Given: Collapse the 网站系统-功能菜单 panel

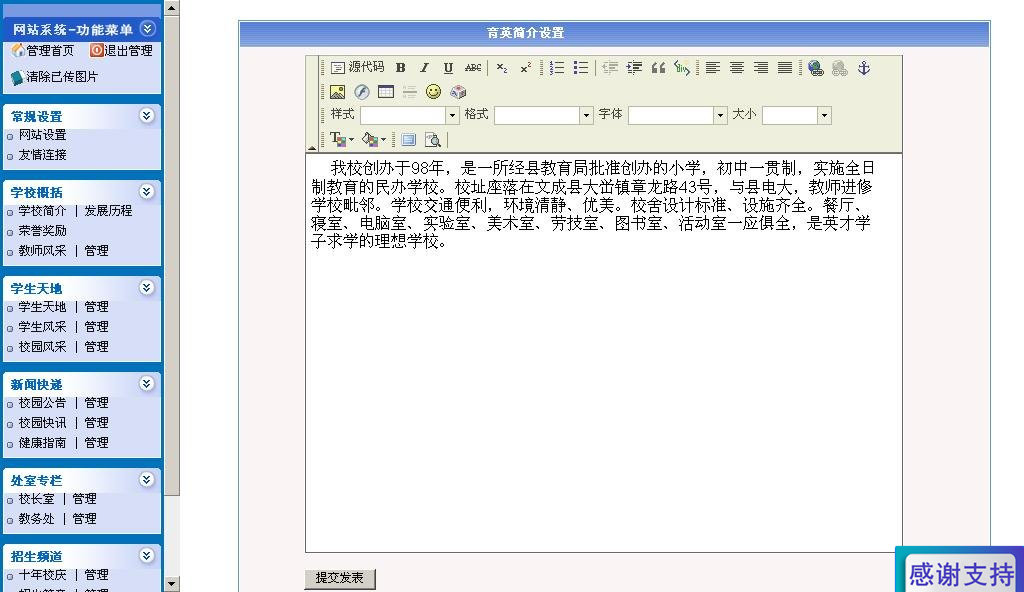Looking at the screenshot, I should coord(148,29).
